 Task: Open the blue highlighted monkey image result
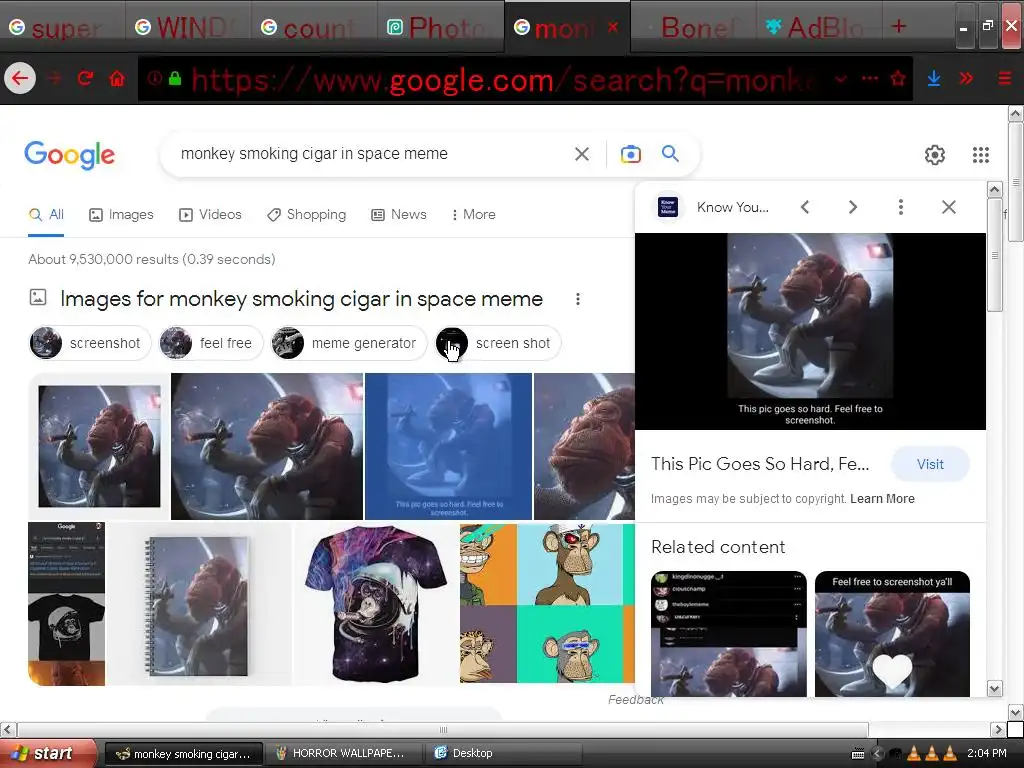[448, 446]
